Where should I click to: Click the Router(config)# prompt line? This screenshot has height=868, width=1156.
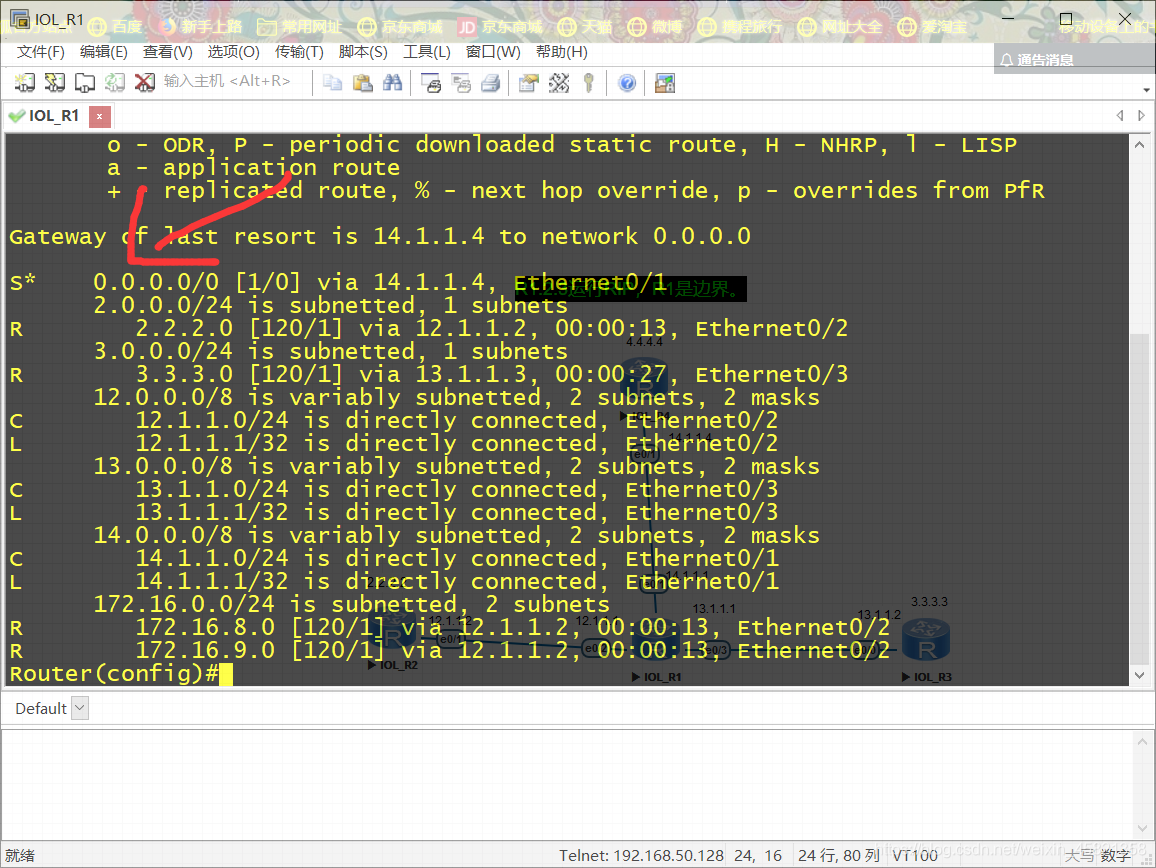coord(120,673)
